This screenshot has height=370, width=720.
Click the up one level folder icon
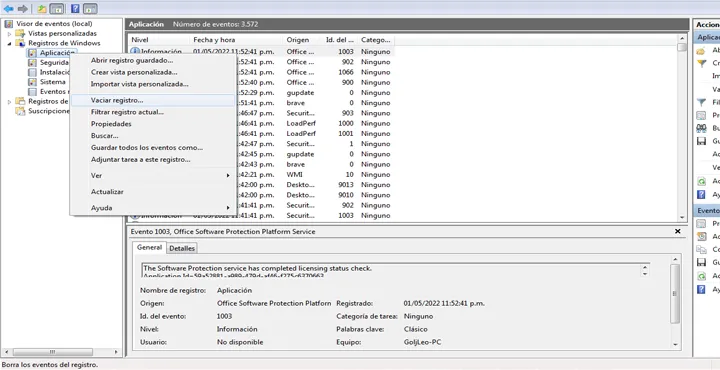[42, 9]
